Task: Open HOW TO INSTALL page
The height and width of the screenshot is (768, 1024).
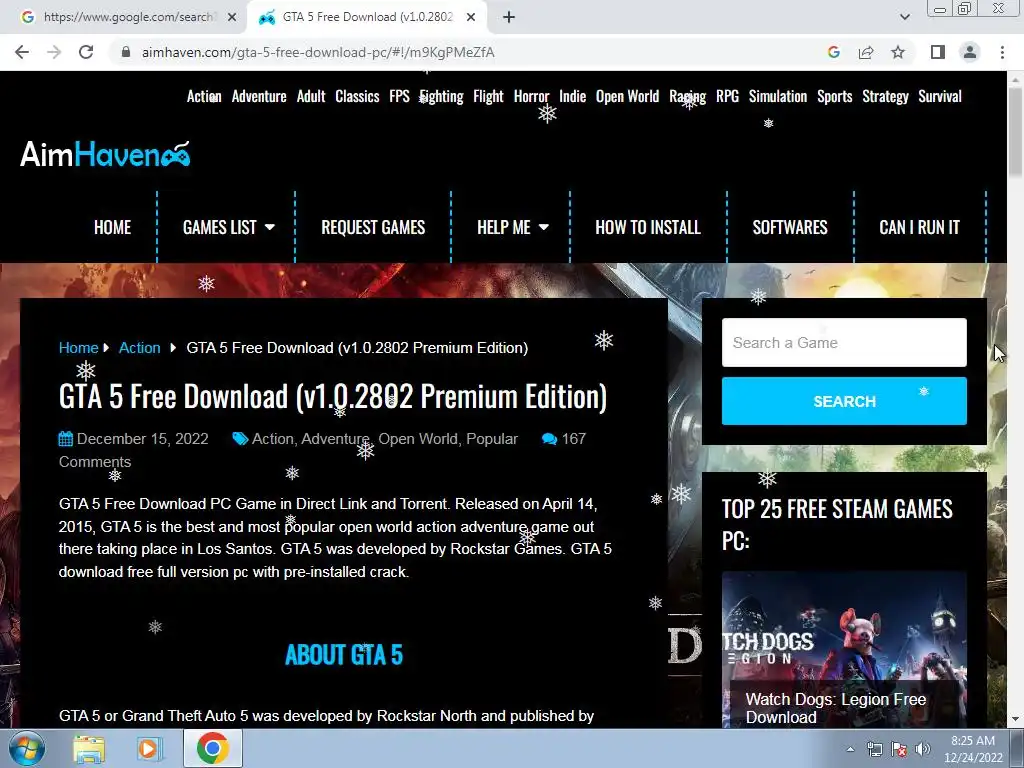Action: point(648,227)
